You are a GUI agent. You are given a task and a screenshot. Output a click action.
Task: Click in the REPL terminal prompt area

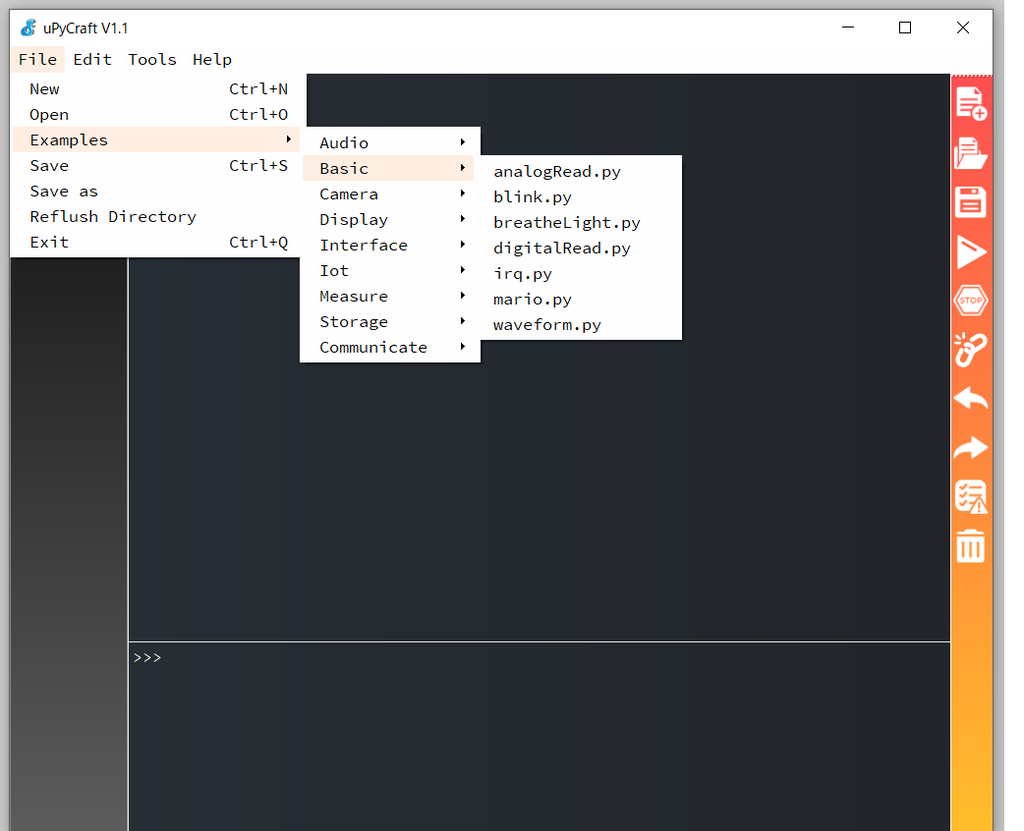539,737
